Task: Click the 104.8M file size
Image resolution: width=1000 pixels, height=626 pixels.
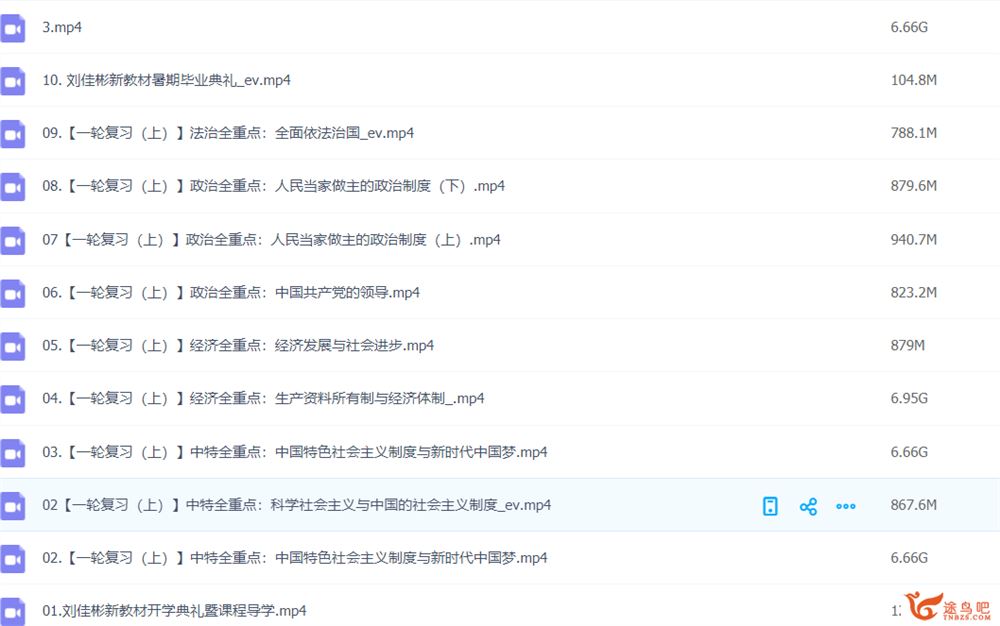Action: (x=913, y=80)
